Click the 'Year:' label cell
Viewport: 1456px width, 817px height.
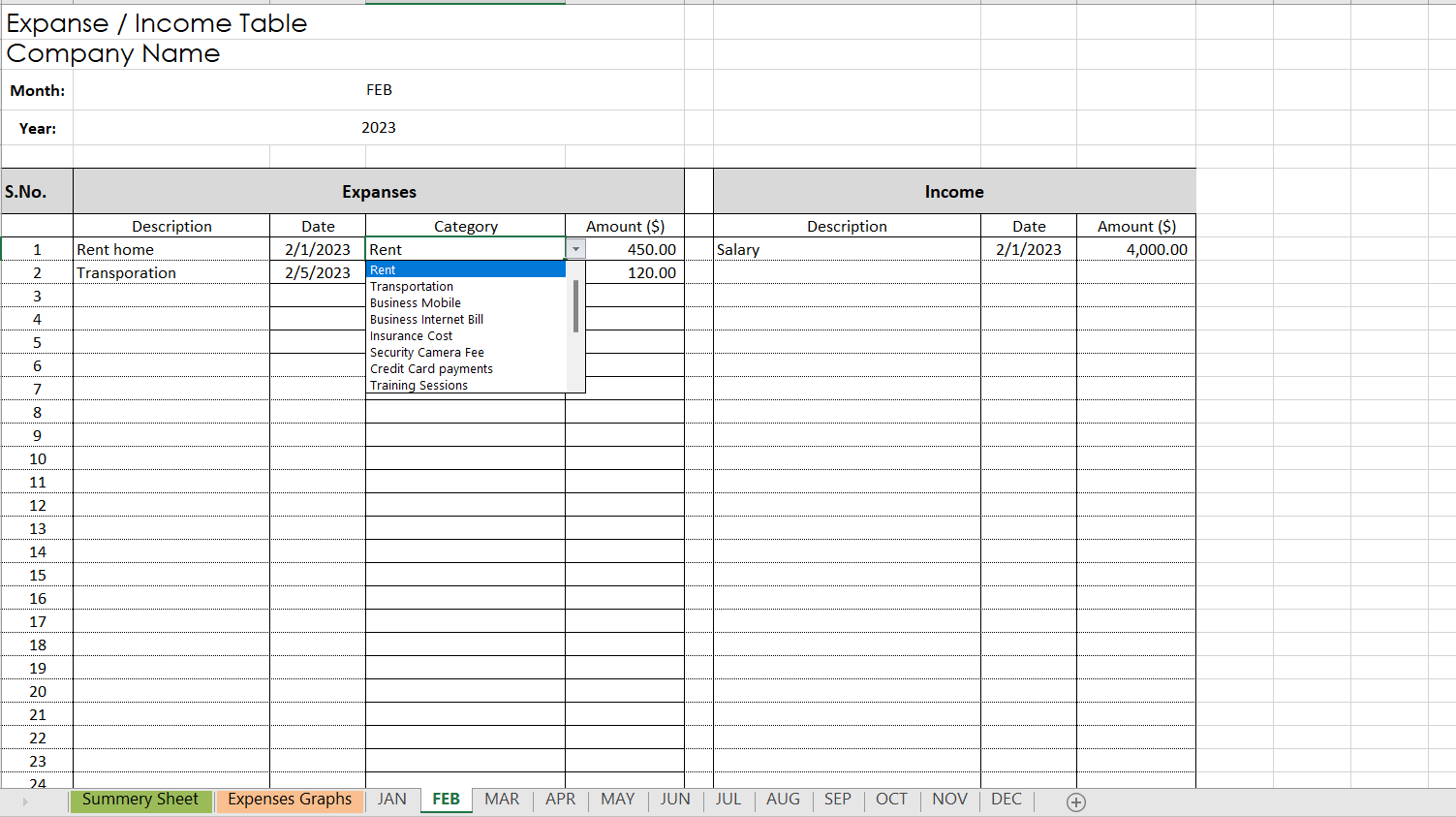pos(37,128)
